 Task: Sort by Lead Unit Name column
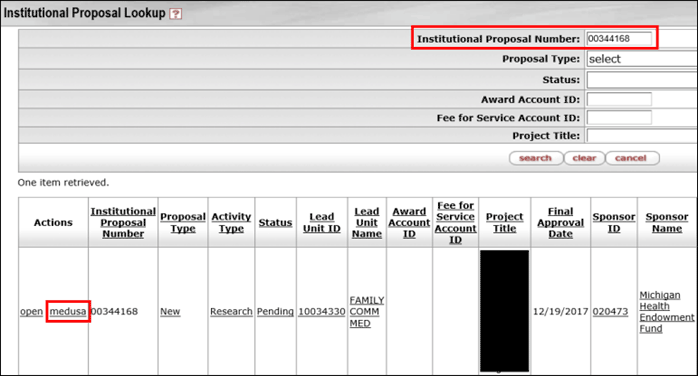[x=367, y=222]
